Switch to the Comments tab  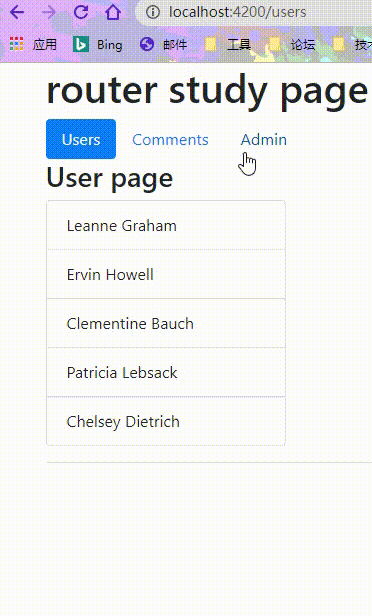click(170, 139)
